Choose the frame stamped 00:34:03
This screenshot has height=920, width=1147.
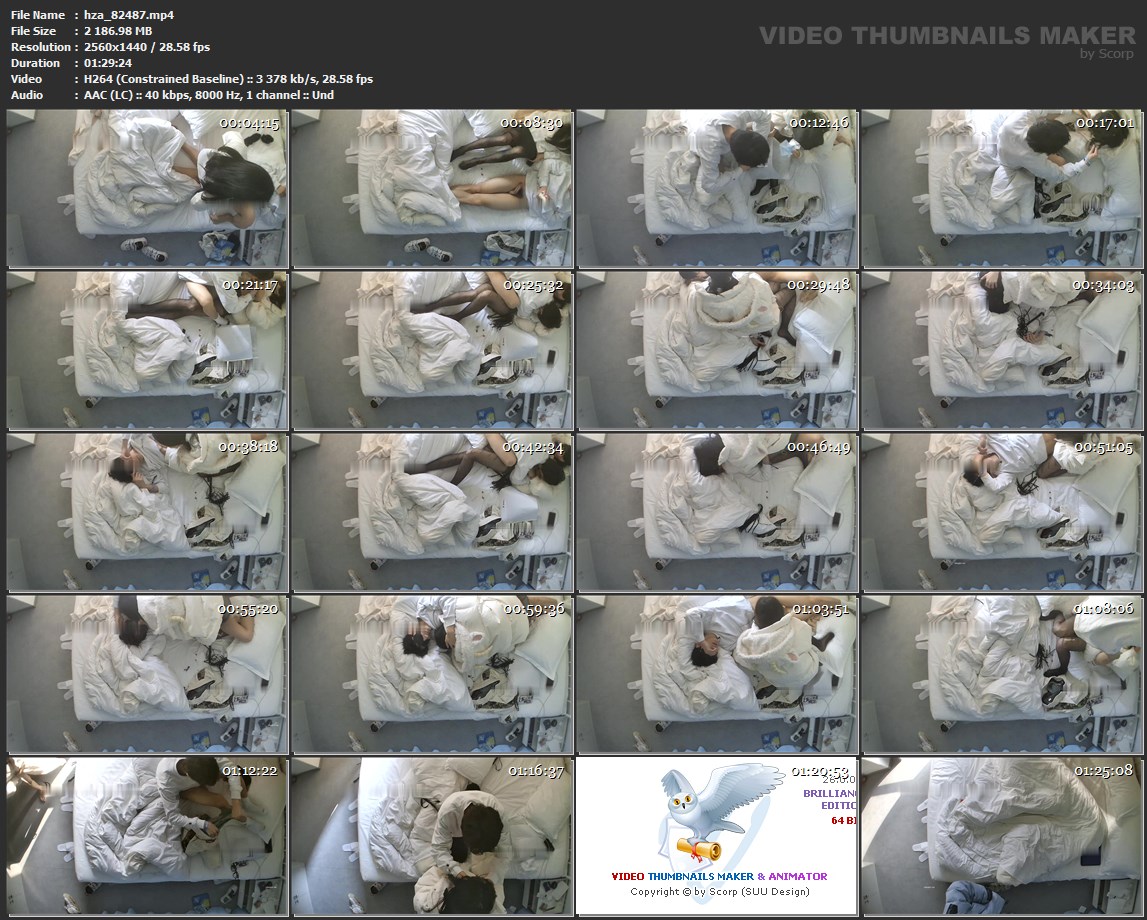pyautogui.click(x=1002, y=350)
